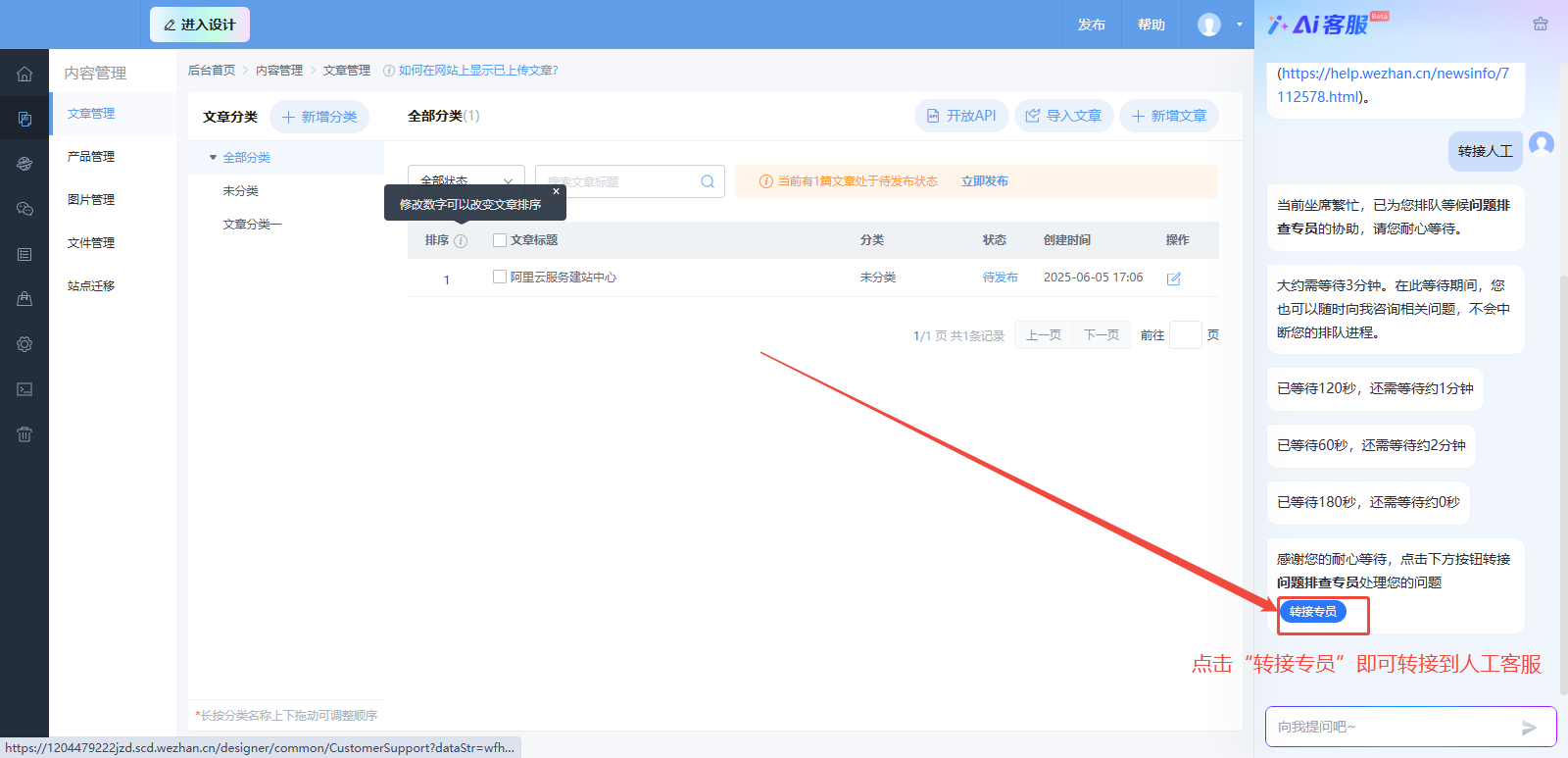Click the 开放API button

[x=961, y=116]
